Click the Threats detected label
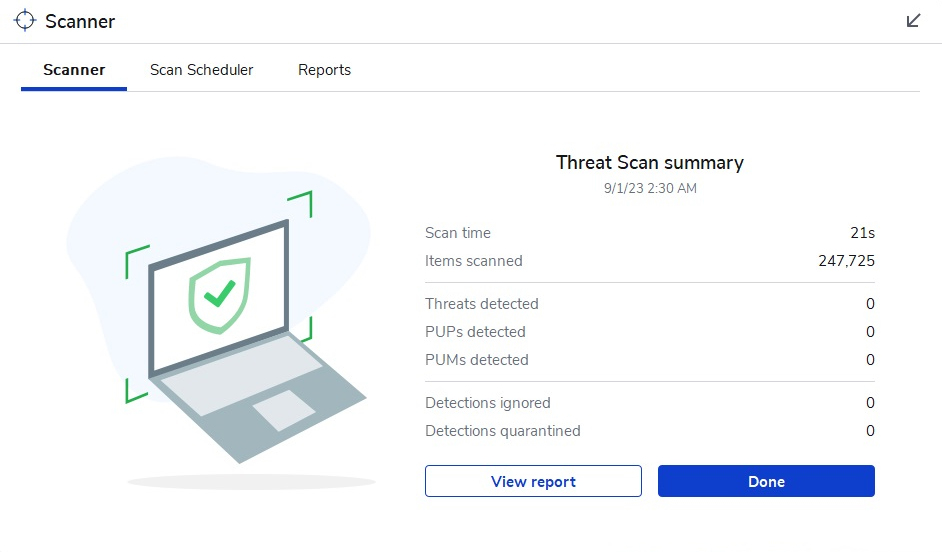 (482, 304)
